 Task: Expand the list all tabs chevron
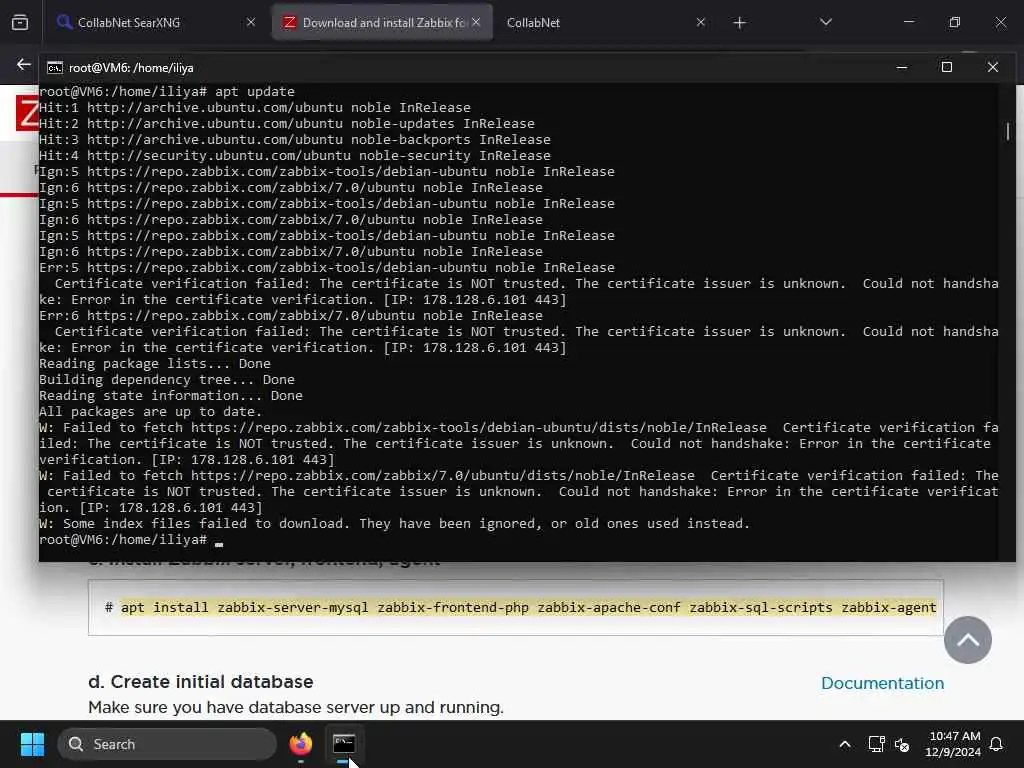825,22
